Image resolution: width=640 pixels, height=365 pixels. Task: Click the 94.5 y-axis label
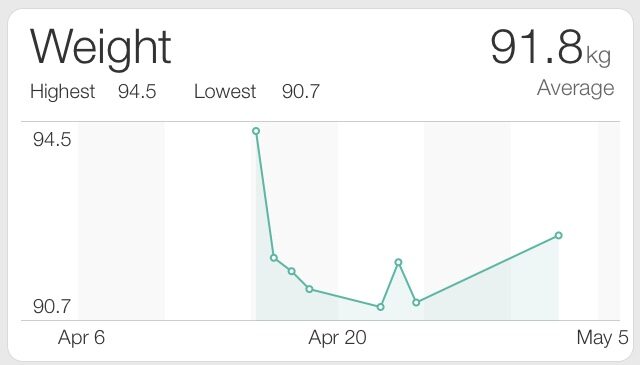[52, 140]
